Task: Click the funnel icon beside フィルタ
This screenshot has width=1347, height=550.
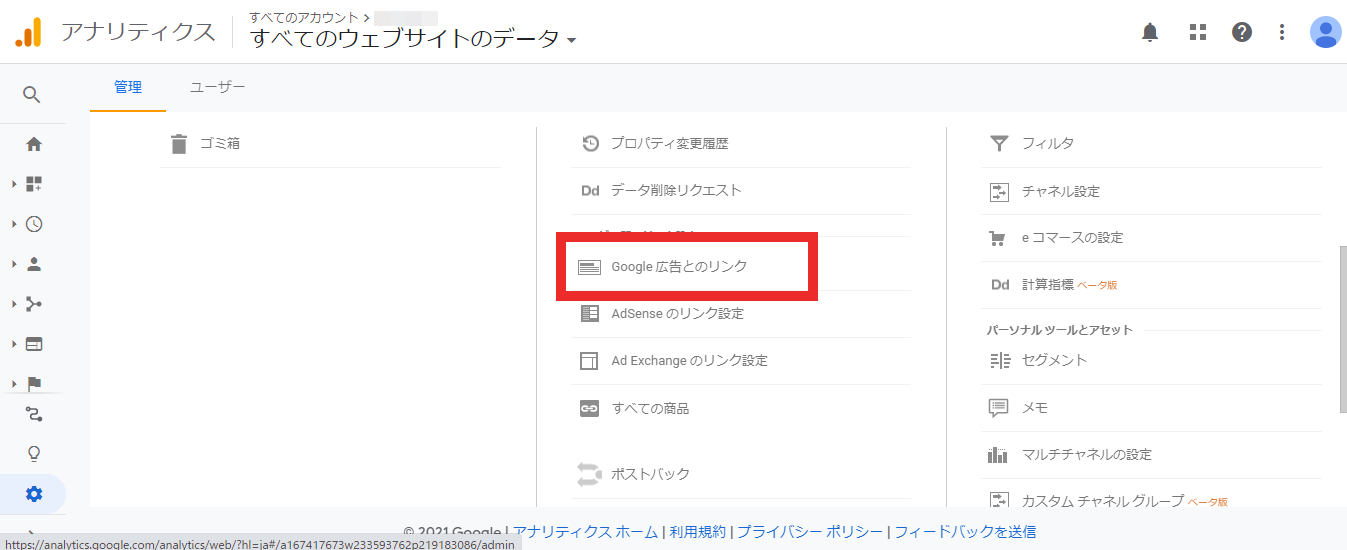Action: pos(998,143)
